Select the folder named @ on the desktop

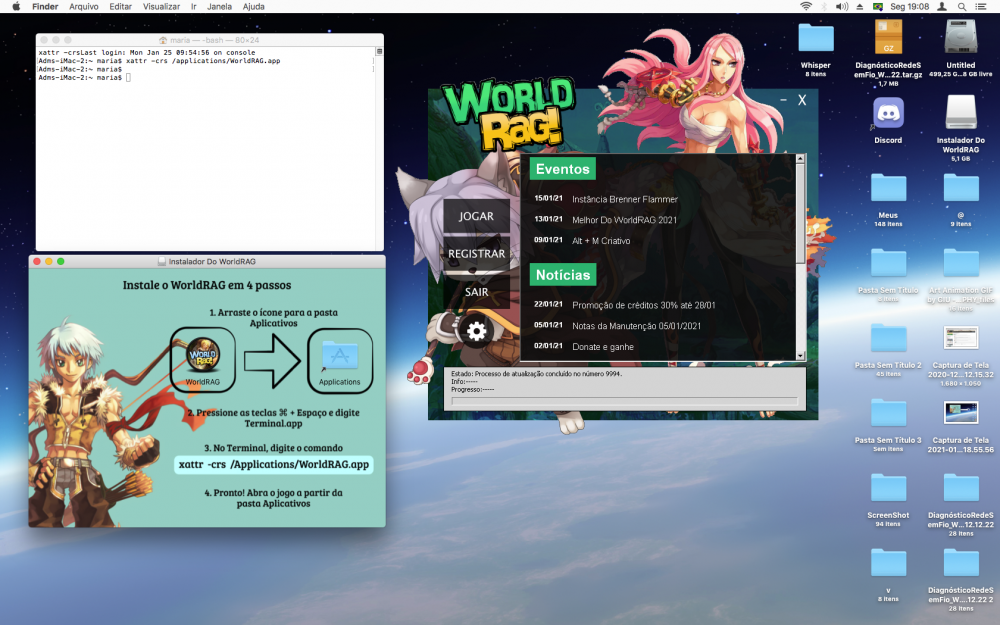tap(960, 188)
